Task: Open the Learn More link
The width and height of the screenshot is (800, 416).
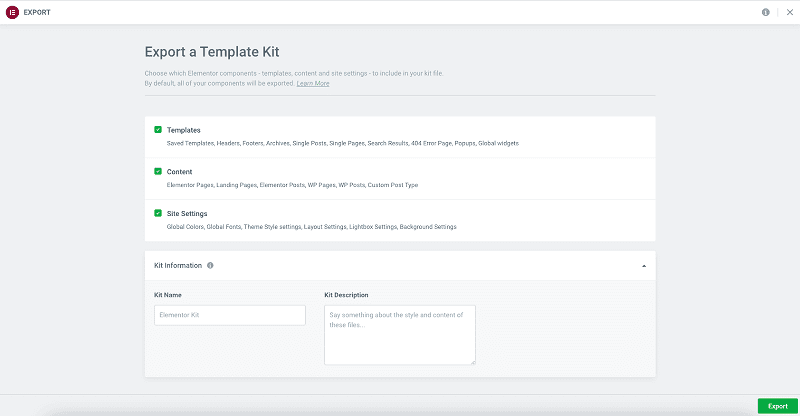Action: [x=313, y=84]
